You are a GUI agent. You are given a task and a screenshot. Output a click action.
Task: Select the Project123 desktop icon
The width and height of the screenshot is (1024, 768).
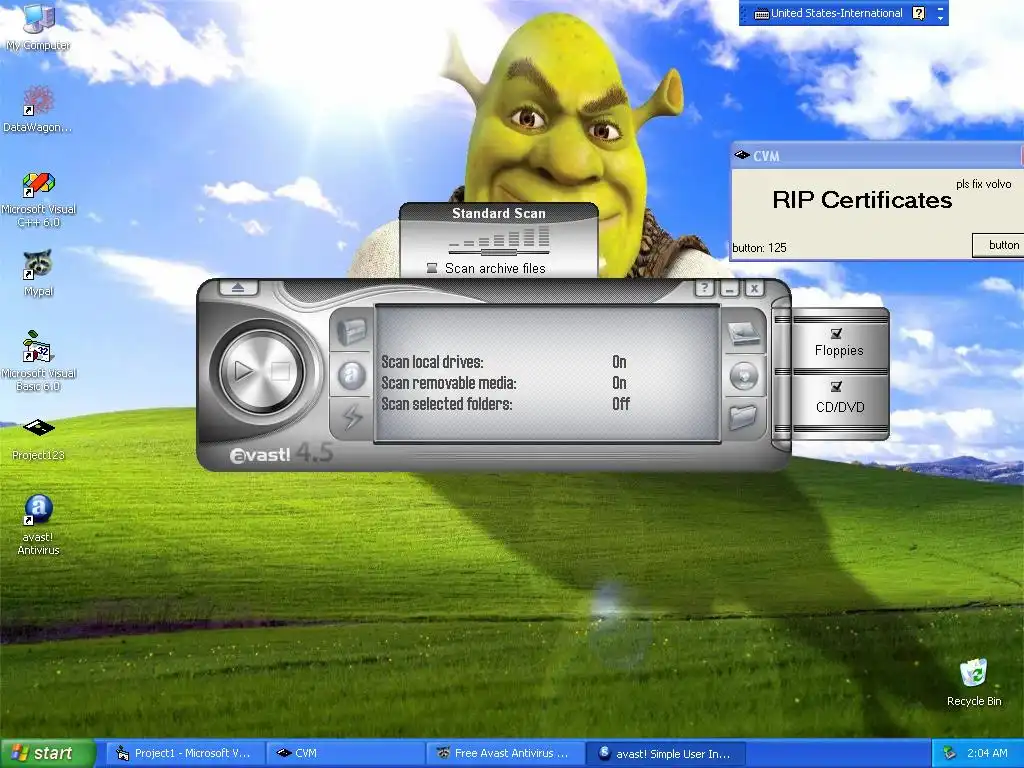[x=39, y=439]
